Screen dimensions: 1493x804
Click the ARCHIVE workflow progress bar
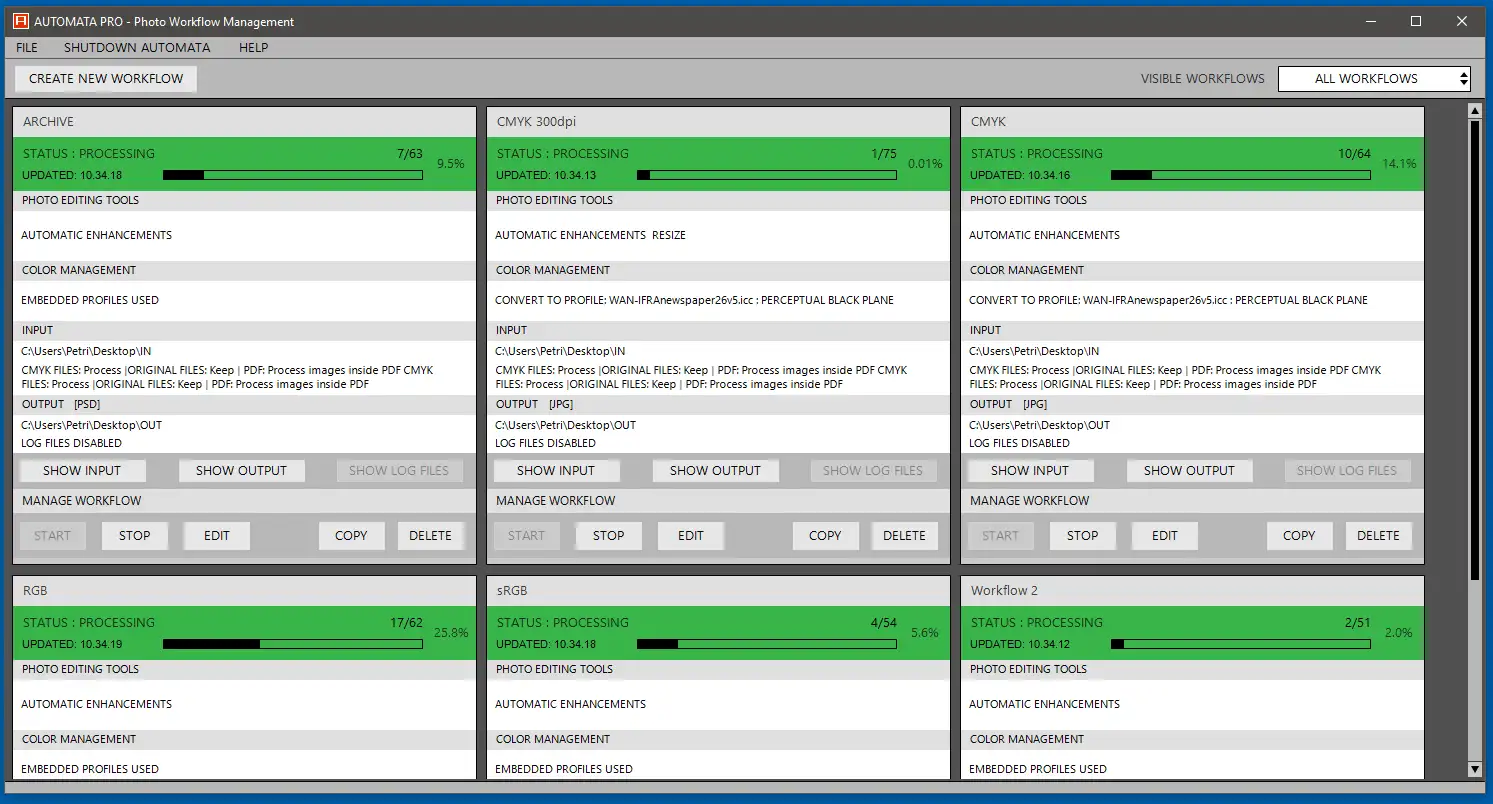pos(293,175)
